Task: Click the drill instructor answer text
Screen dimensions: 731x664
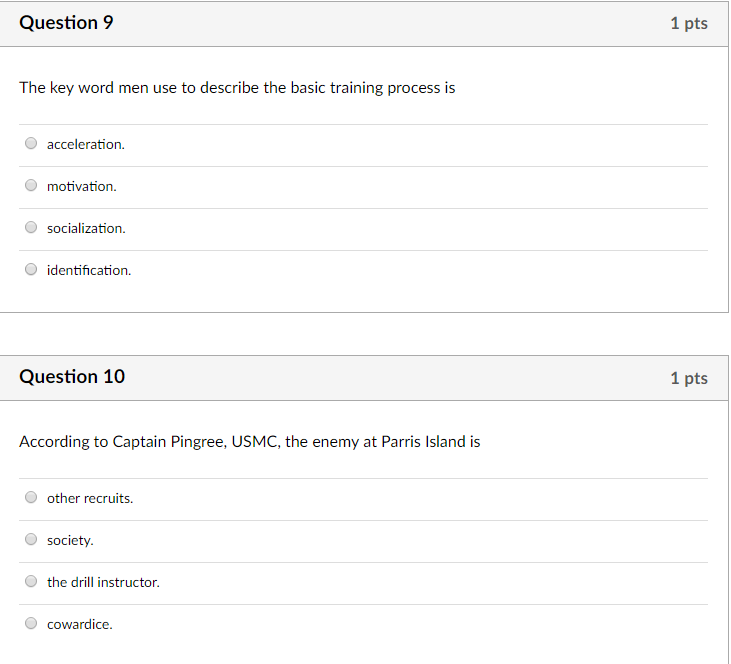Action: click(x=103, y=582)
